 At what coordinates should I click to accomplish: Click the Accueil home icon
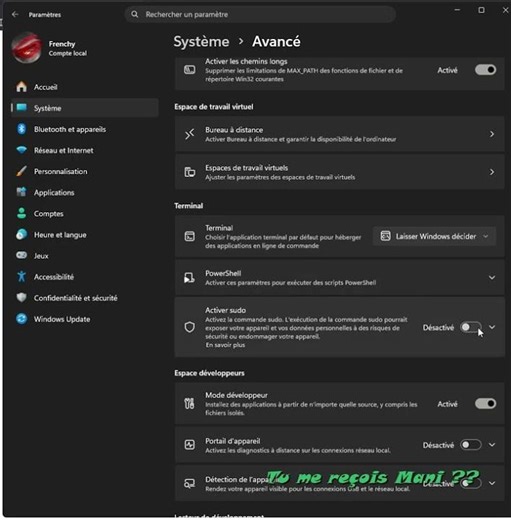tap(22, 87)
